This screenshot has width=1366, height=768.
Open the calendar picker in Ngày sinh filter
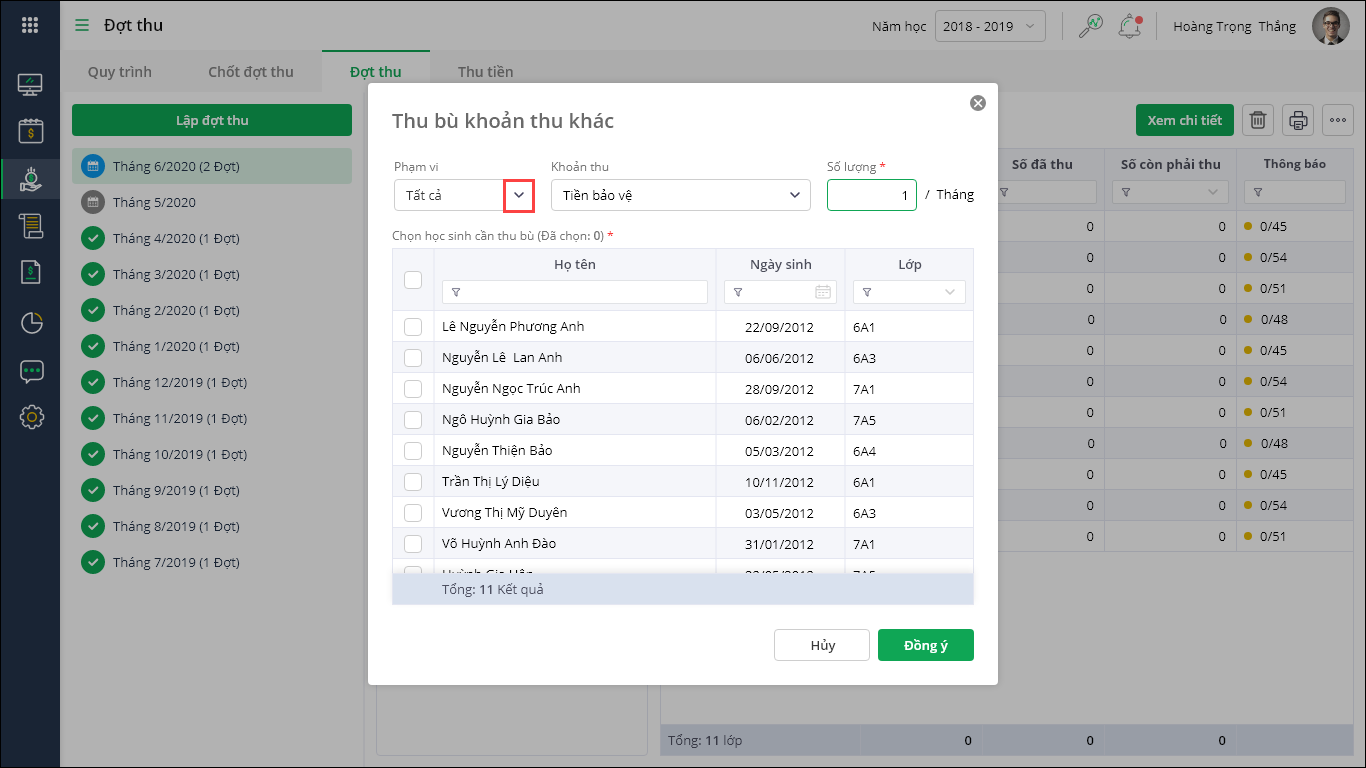click(x=823, y=292)
